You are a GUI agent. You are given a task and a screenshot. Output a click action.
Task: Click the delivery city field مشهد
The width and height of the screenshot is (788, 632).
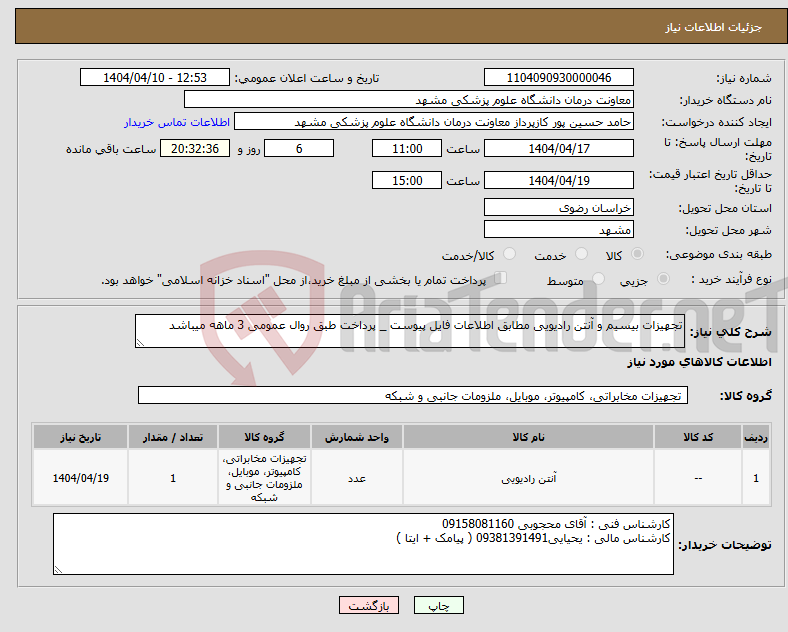(558, 230)
